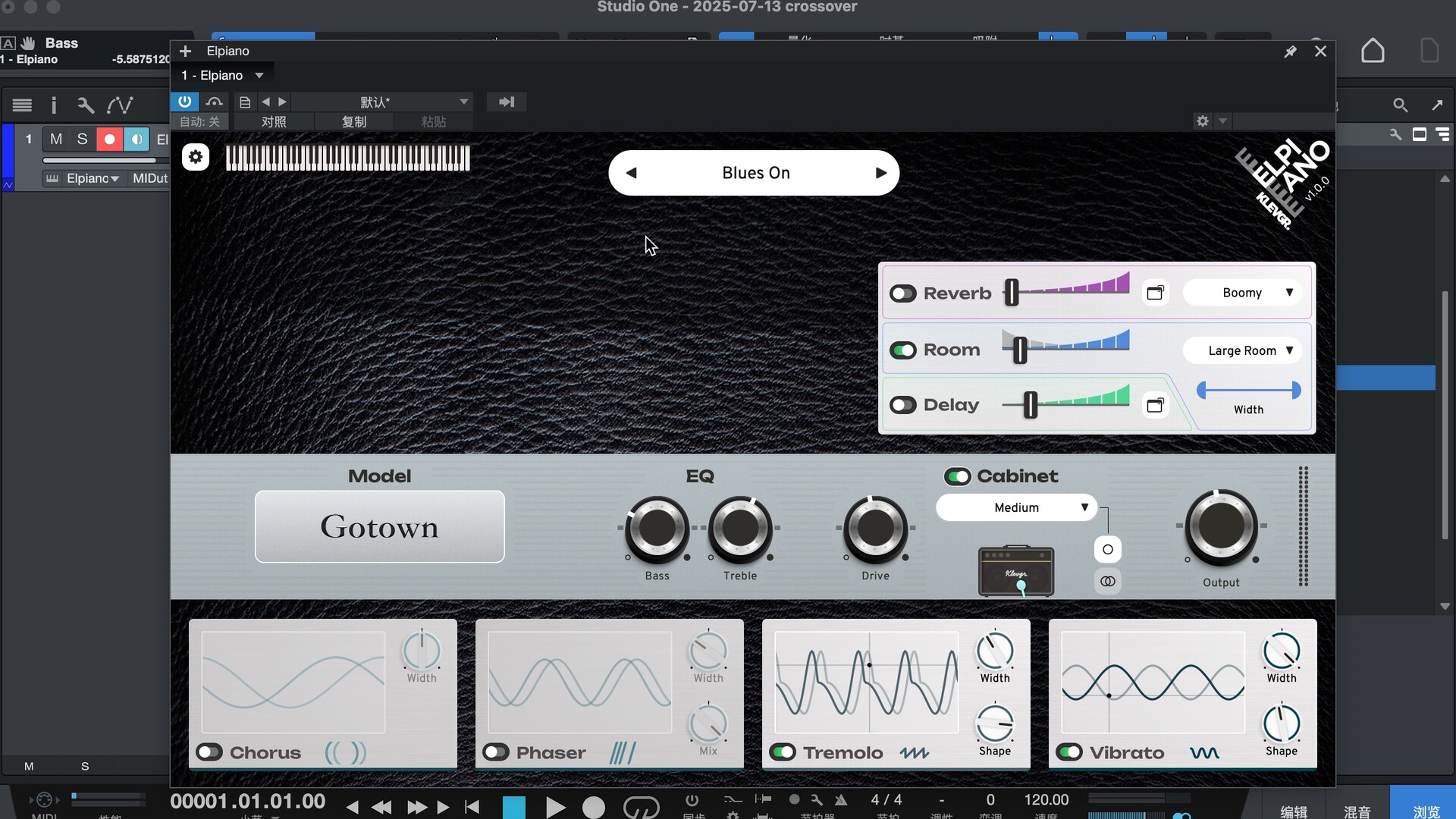
Task: Open track list hamburger icon
Action: click(x=22, y=105)
